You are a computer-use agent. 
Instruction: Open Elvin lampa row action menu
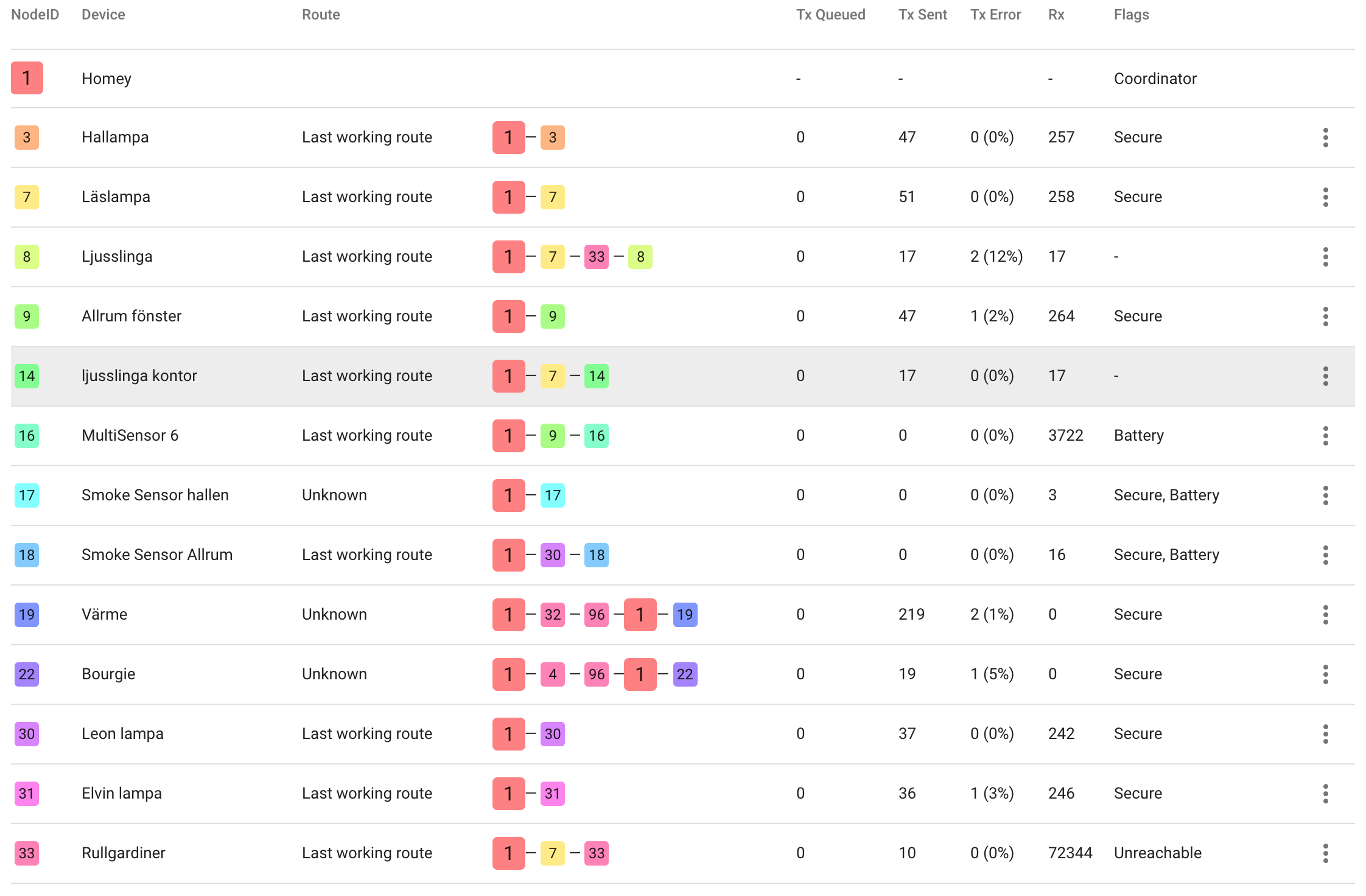[1325, 794]
